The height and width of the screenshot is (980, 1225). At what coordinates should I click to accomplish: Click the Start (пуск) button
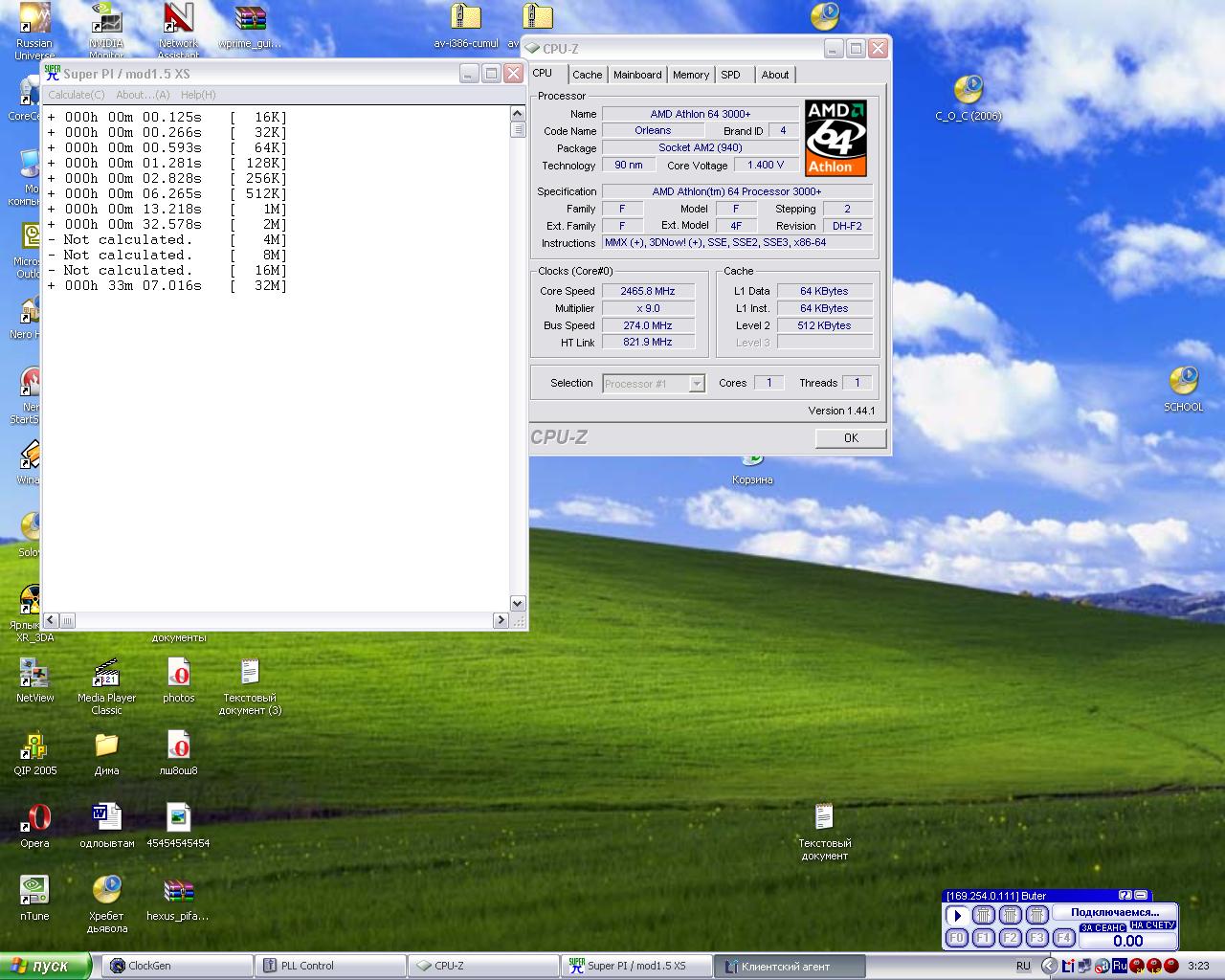tap(45, 966)
